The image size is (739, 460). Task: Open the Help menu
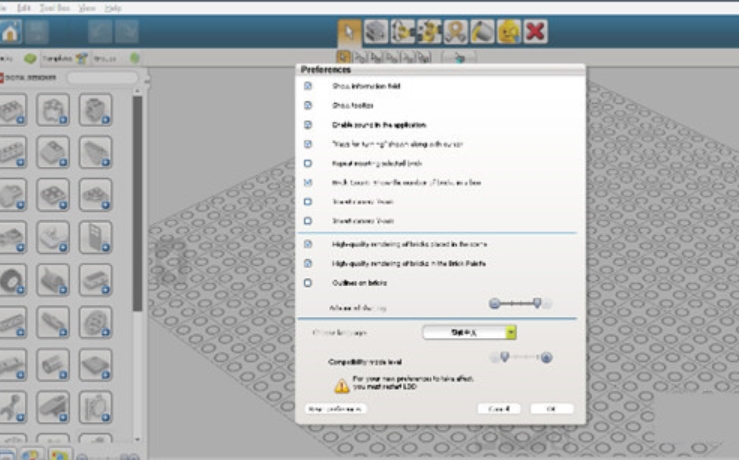click(x=113, y=8)
